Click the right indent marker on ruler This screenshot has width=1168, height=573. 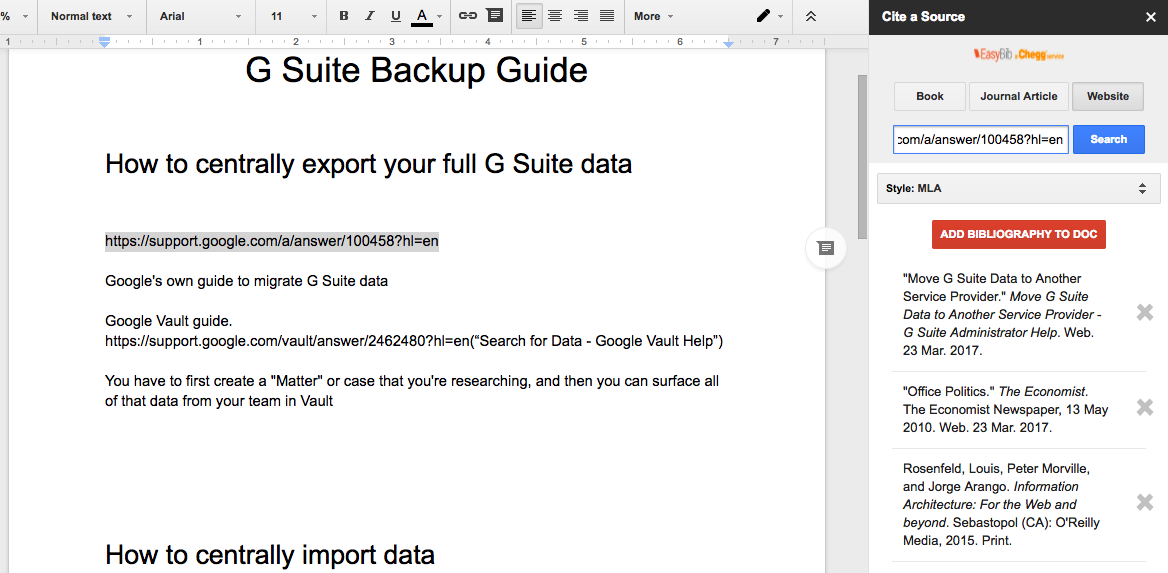[729, 45]
